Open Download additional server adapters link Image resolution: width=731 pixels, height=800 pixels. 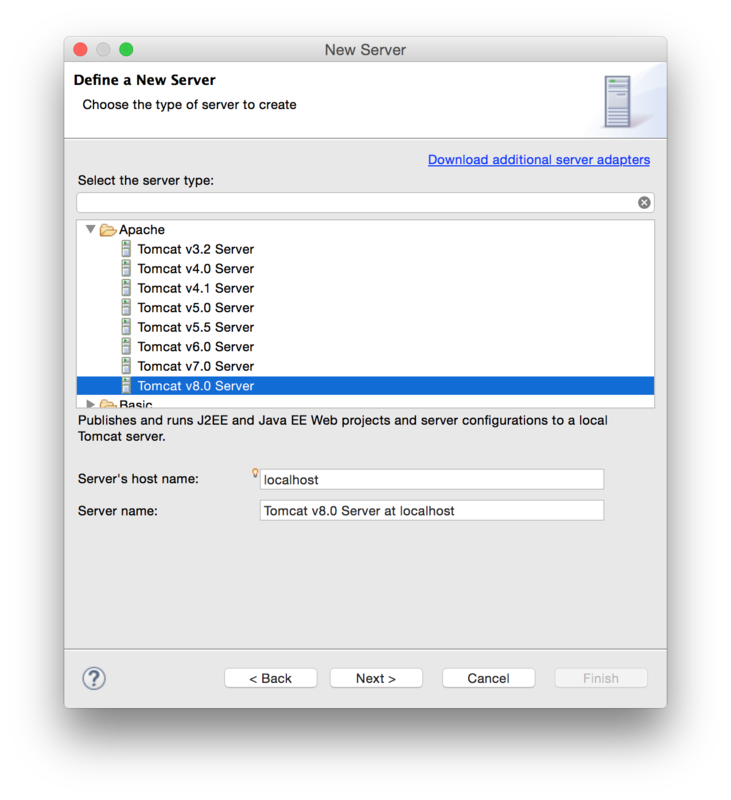[539, 160]
